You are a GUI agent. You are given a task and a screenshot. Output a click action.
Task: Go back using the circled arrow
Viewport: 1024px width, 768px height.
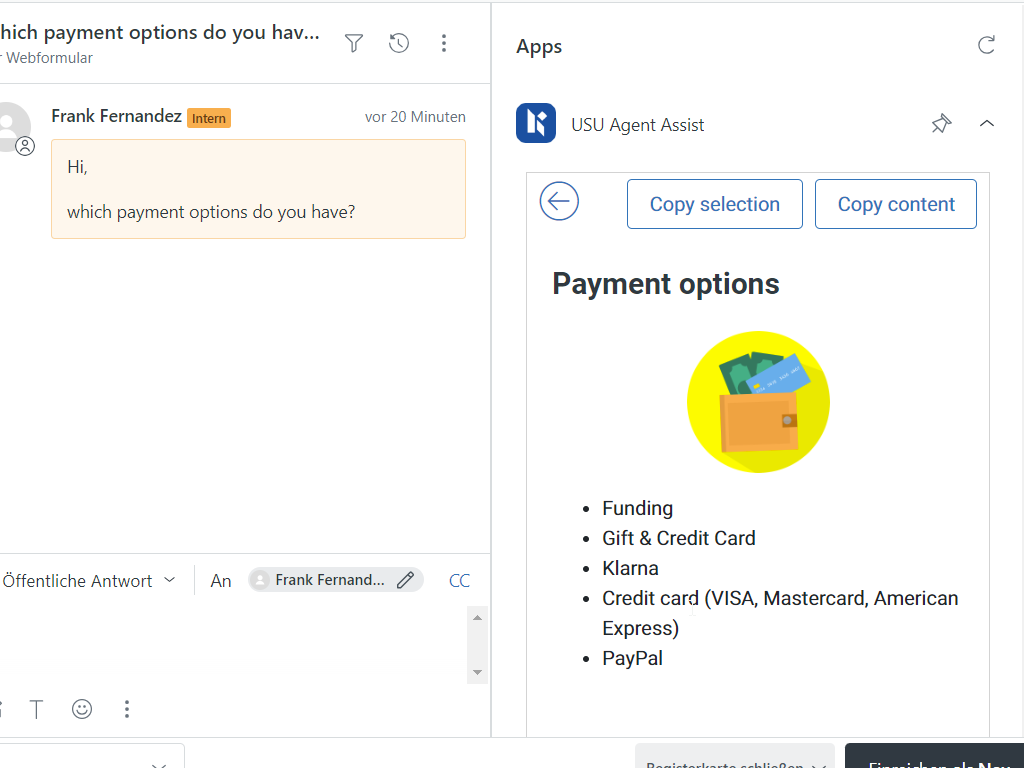pos(559,202)
